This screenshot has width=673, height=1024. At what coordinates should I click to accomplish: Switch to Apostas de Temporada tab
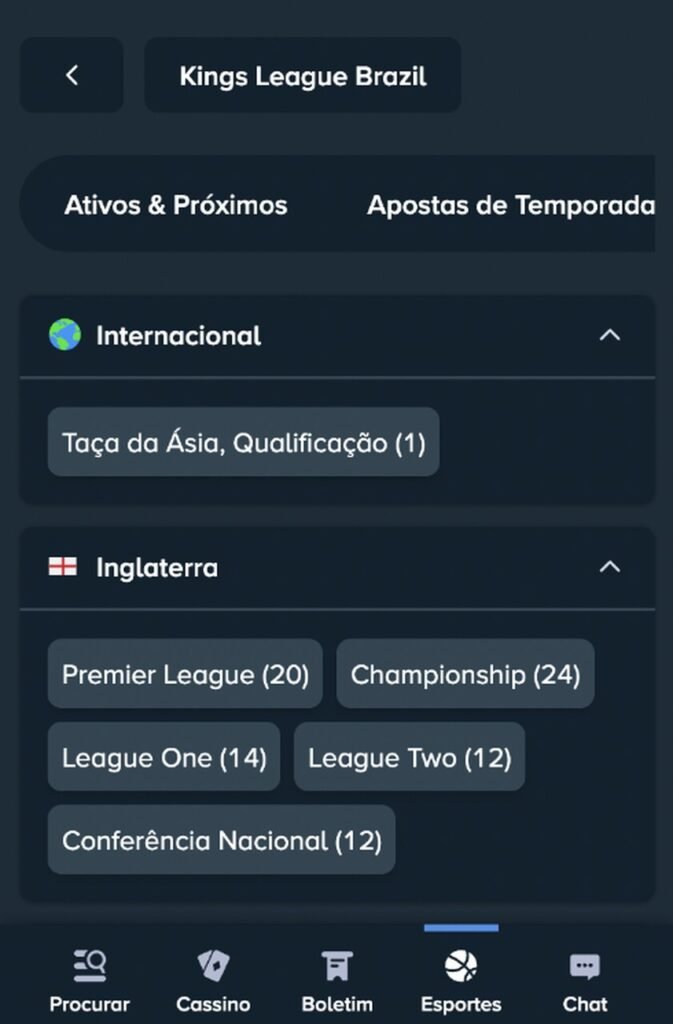point(508,205)
